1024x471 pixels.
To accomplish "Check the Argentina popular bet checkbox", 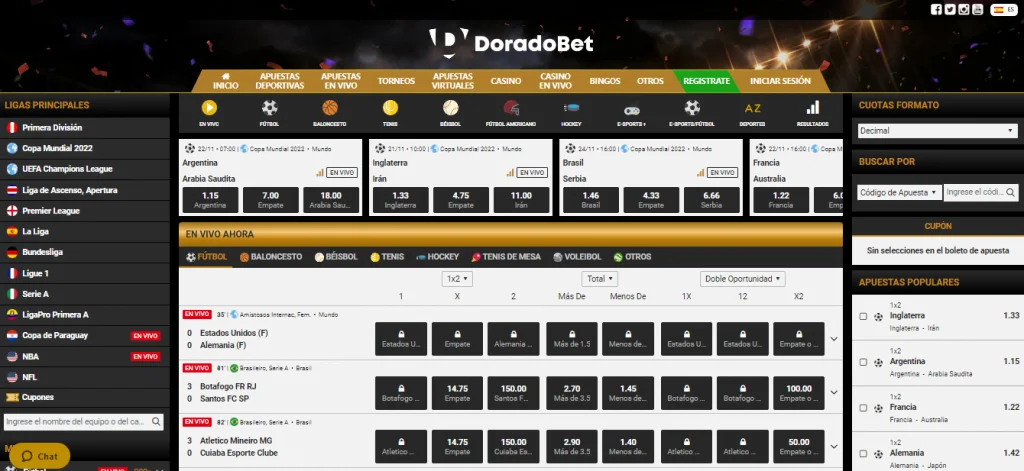I will coord(863,363).
